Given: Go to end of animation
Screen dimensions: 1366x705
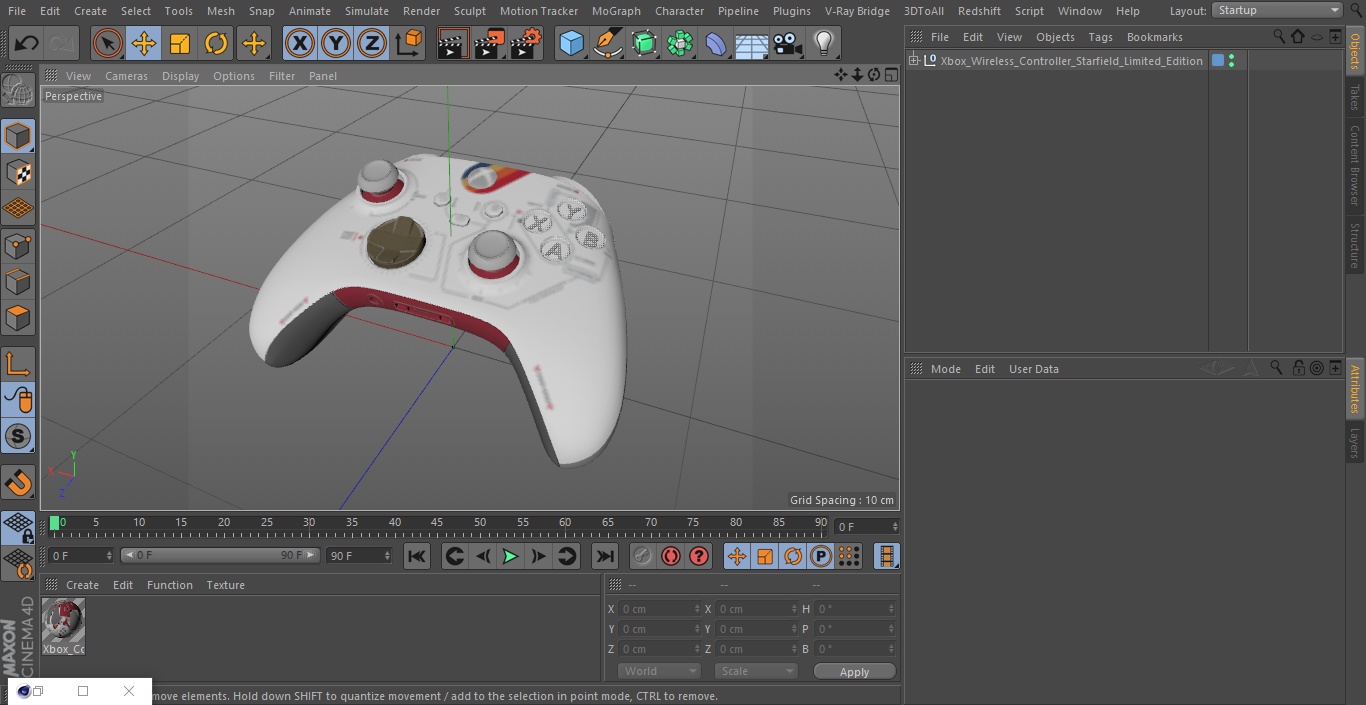Looking at the screenshot, I should (604, 556).
